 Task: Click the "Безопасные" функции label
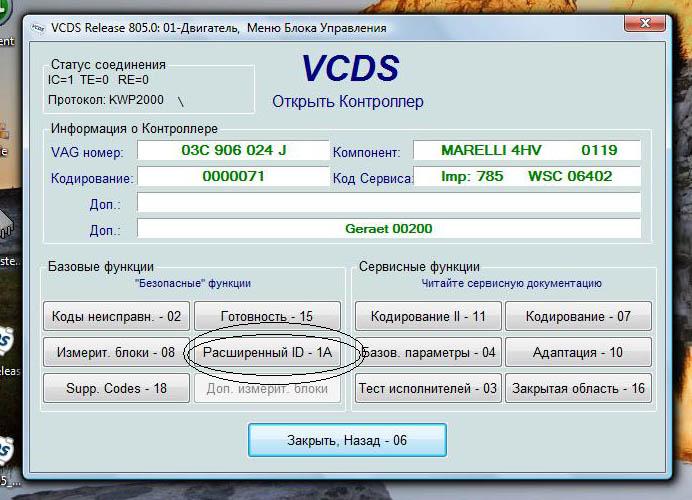[x=193, y=283]
